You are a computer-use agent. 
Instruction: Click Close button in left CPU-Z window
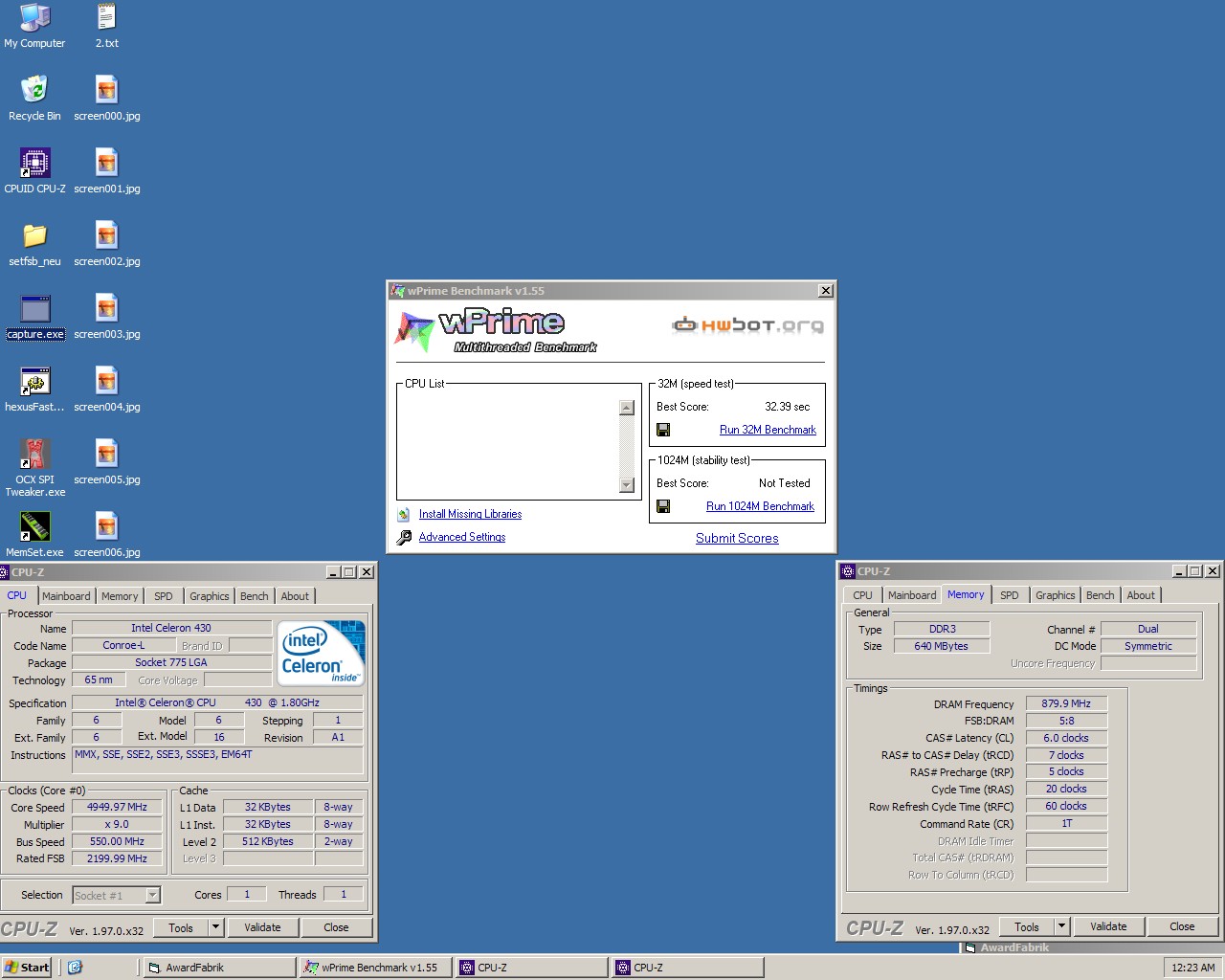[336, 926]
